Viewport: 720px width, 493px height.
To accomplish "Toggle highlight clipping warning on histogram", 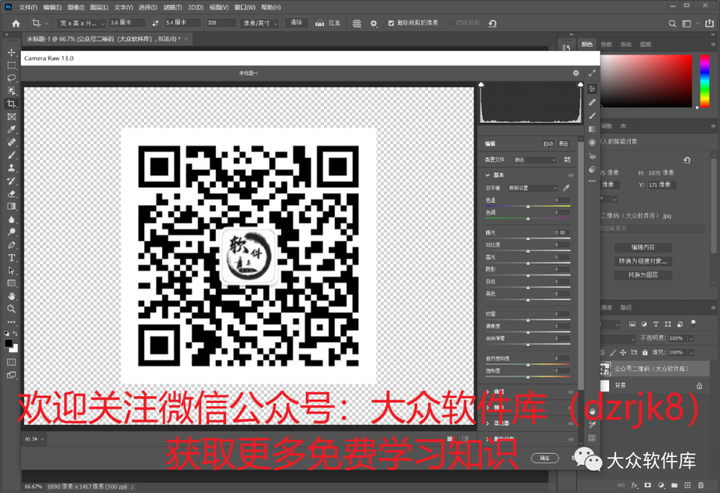I will click(x=580, y=84).
